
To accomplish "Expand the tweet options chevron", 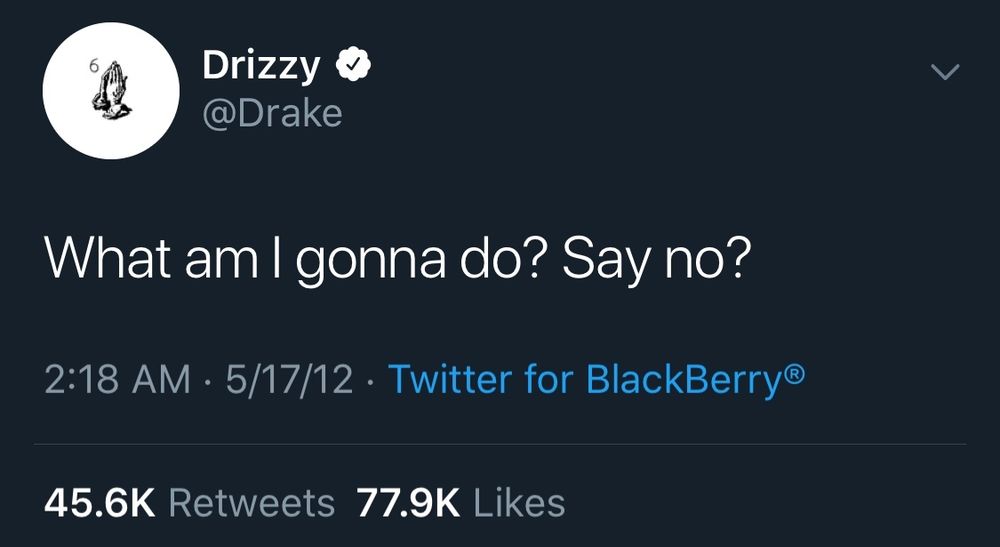I will tap(945, 72).
